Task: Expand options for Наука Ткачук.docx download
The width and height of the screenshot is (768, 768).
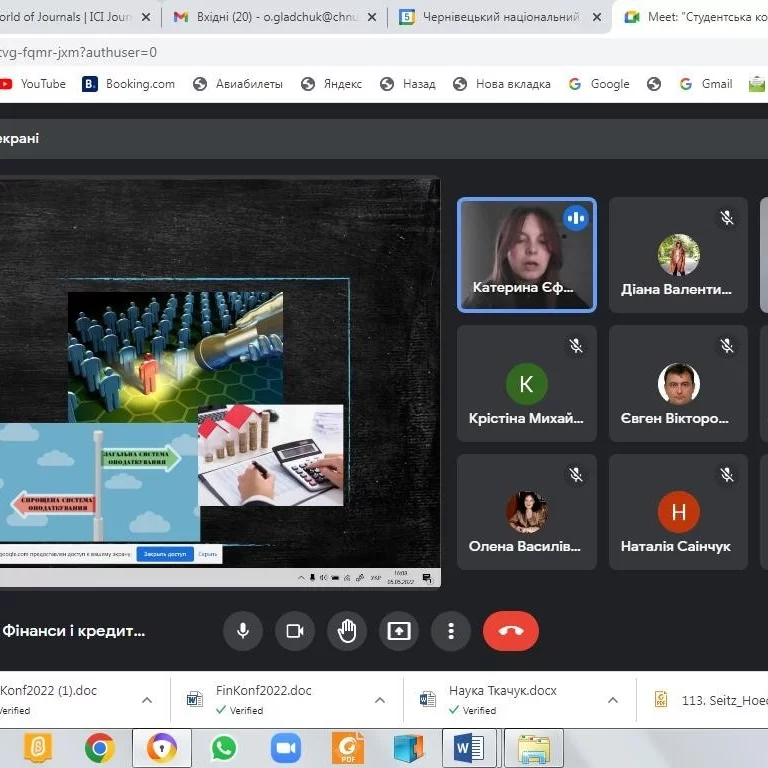Action: pyautogui.click(x=613, y=700)
